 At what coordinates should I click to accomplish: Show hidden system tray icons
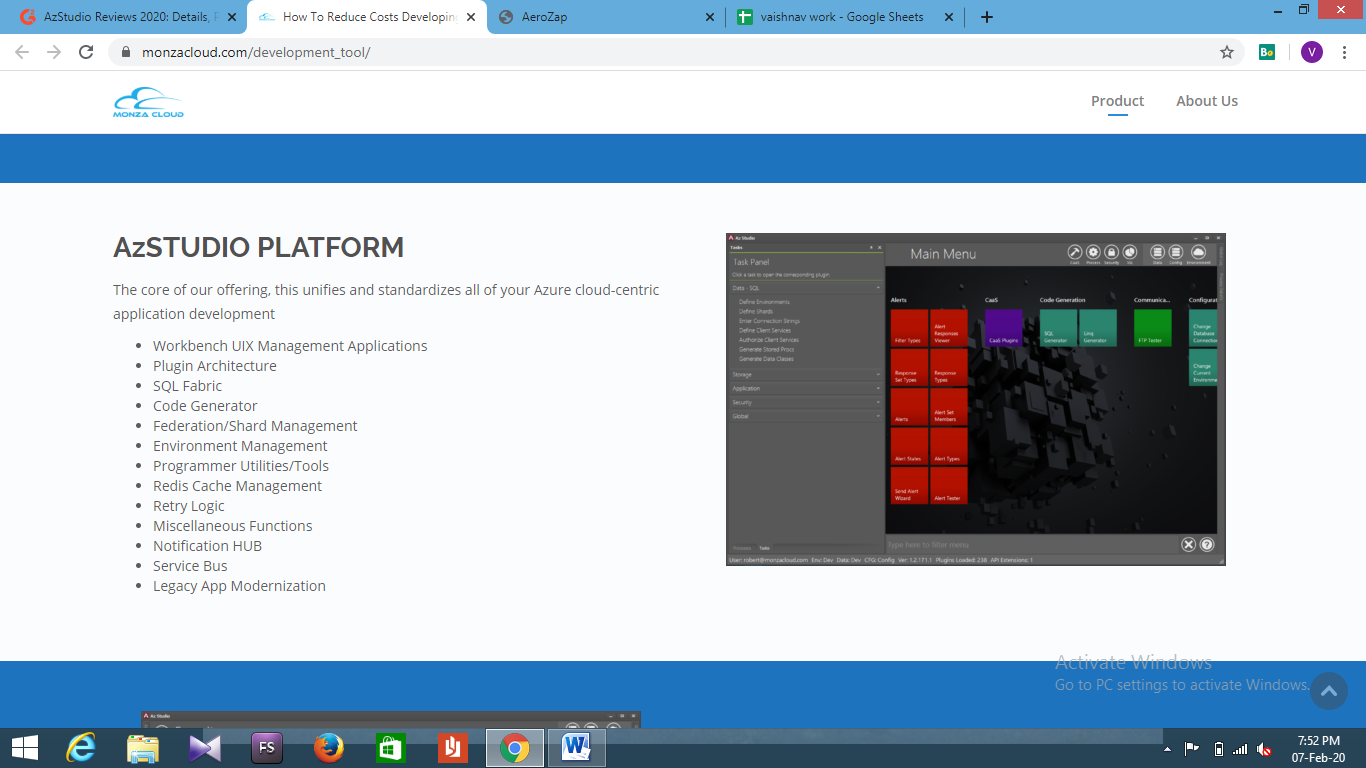point(1167,749)
